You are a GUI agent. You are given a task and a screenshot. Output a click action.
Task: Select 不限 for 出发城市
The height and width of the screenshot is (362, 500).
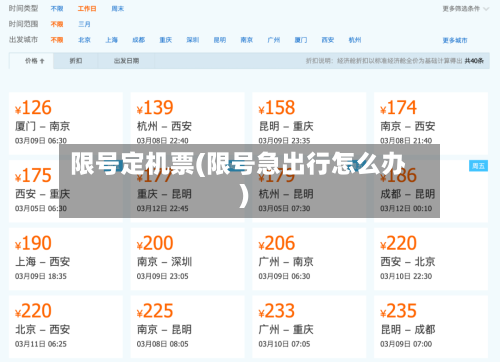tap(57, 40)
